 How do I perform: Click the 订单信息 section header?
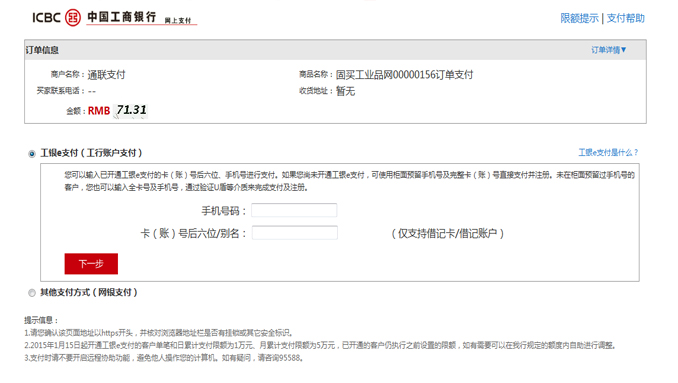point(42,50)
